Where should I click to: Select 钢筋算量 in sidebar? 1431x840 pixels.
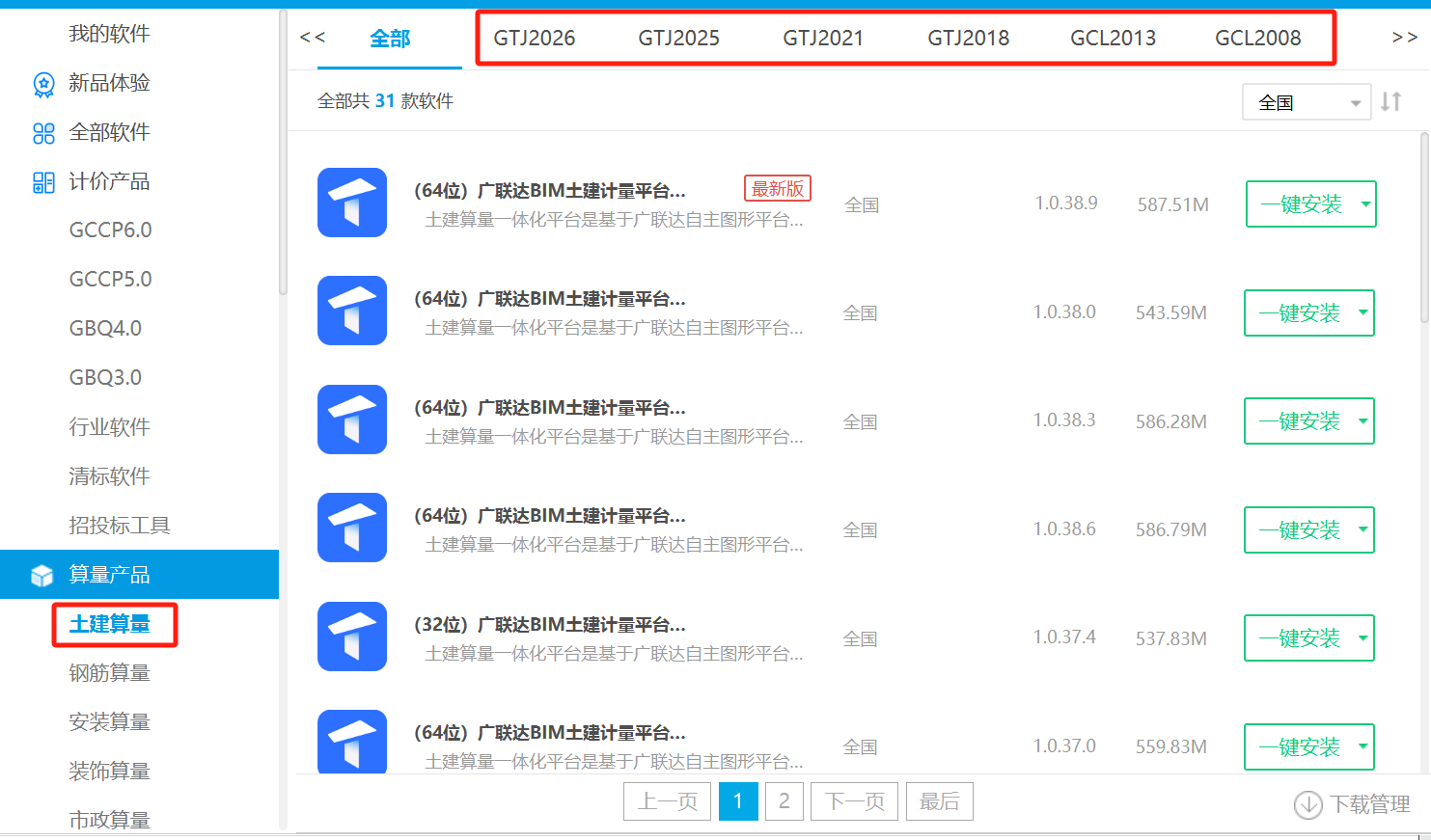[110, 673]
